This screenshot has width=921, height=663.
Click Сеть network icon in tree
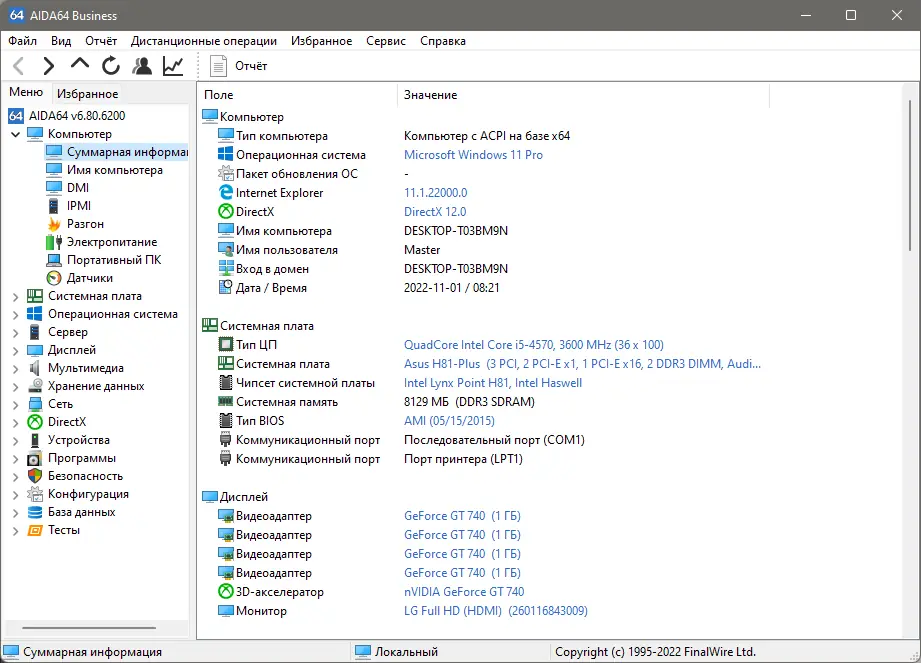point(35,404)
